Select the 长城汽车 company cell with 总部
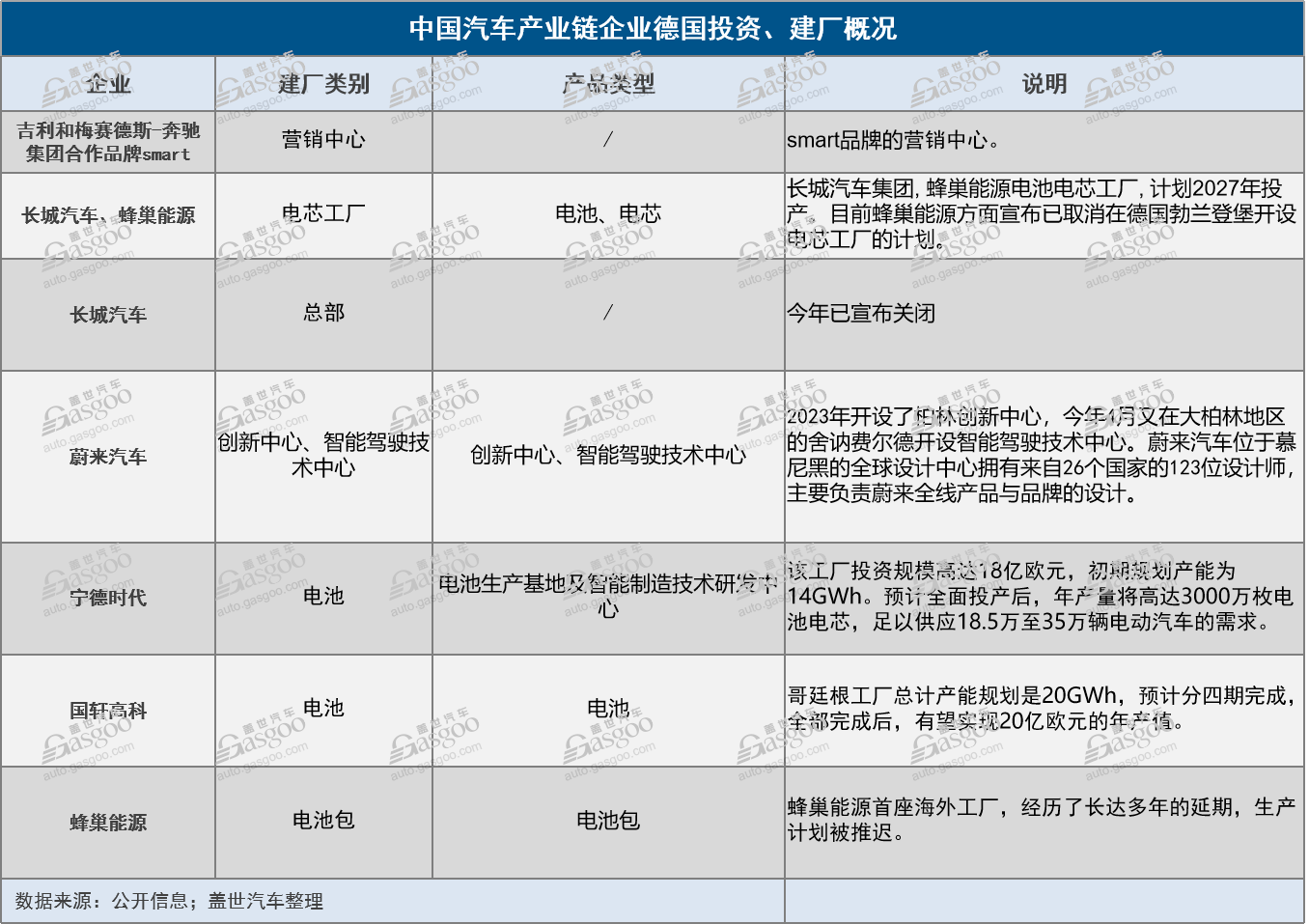 [x=108, y=315]
